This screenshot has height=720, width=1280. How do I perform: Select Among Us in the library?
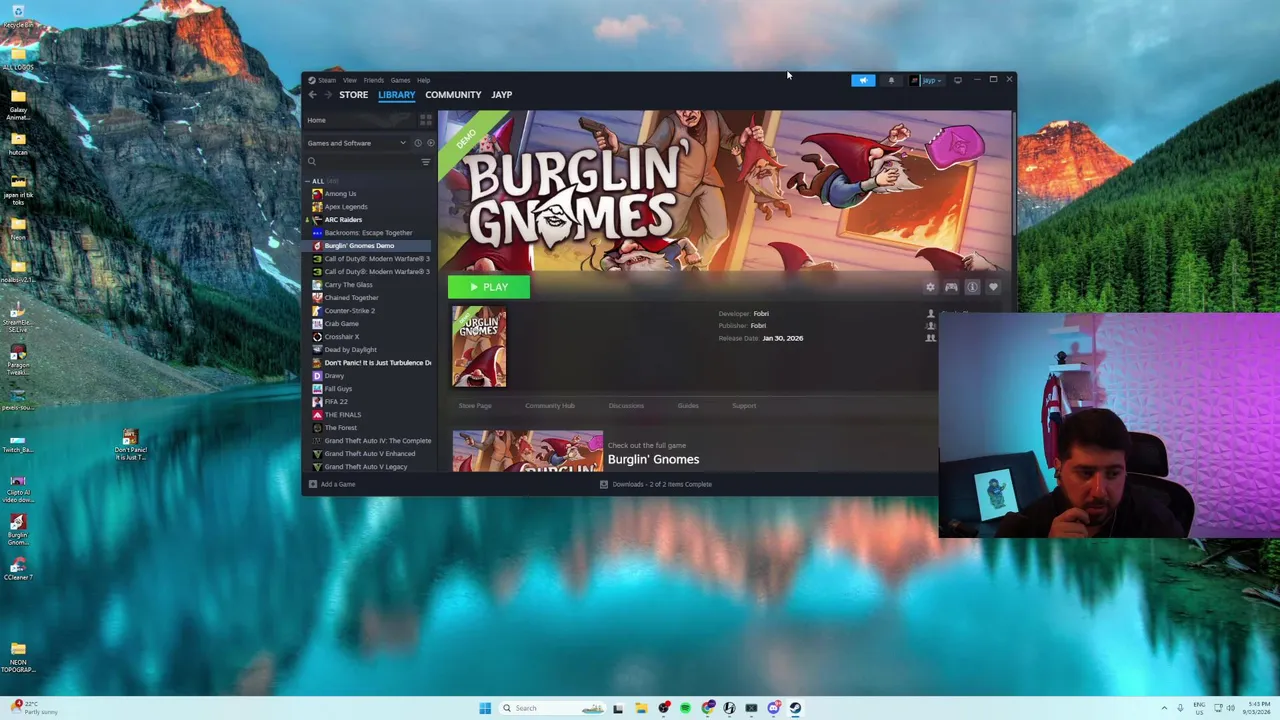[x=340, y=194]
